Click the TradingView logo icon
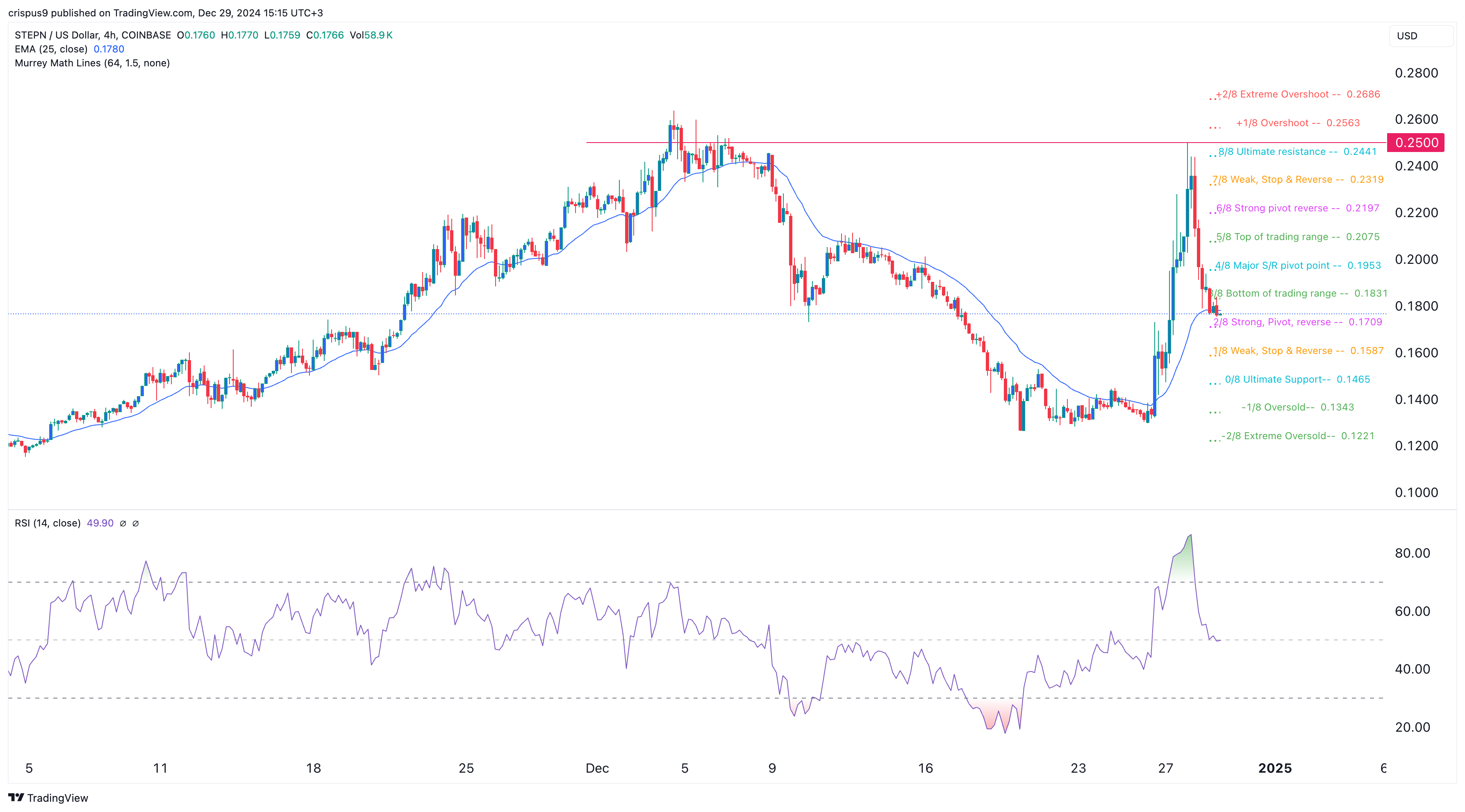Image resolution: width=1465 pixels, height=812 pixels. (16, 797)
